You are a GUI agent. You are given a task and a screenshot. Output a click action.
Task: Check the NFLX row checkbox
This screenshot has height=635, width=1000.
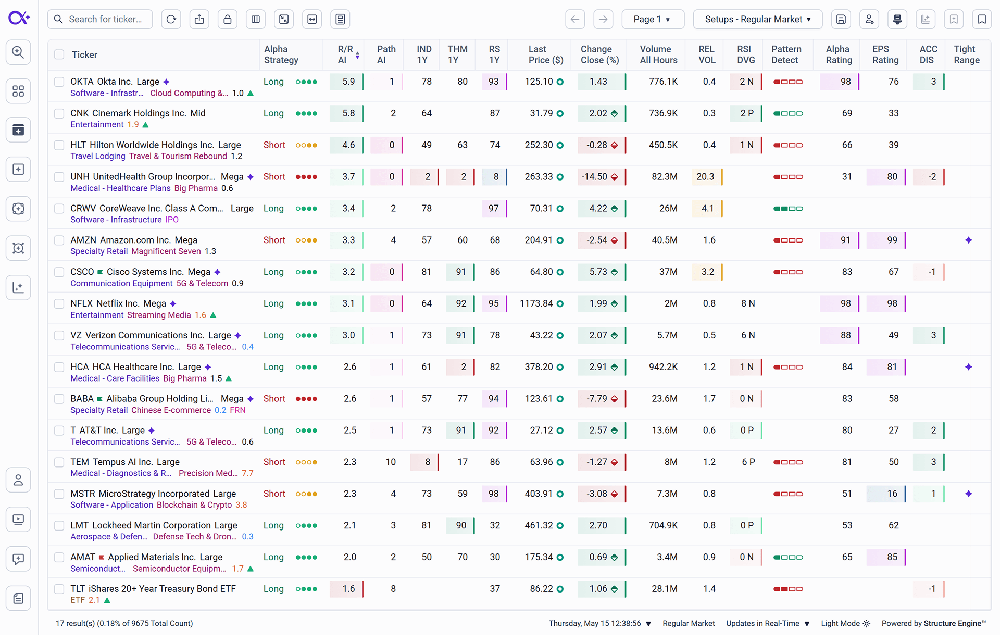59,304
